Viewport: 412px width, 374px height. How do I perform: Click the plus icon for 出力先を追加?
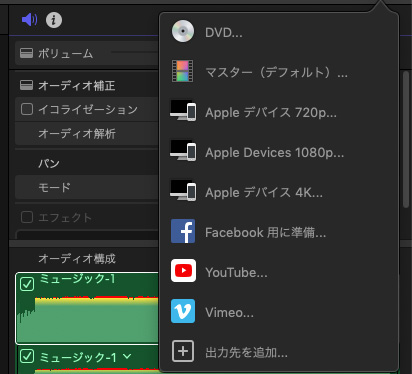pos(183,351)
